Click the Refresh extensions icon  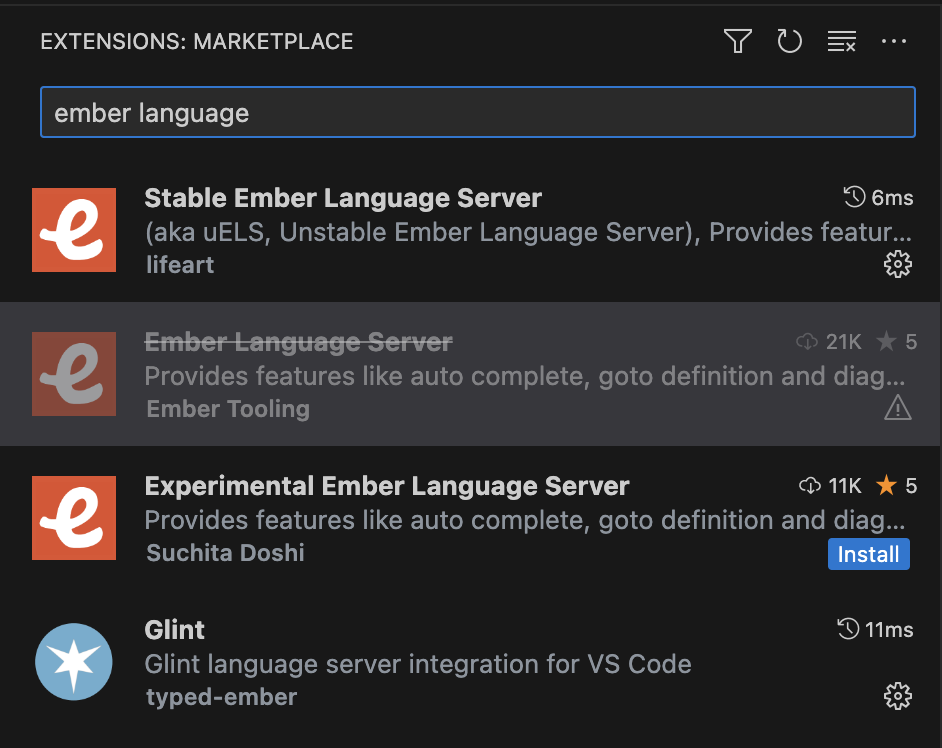coord(790,41)
